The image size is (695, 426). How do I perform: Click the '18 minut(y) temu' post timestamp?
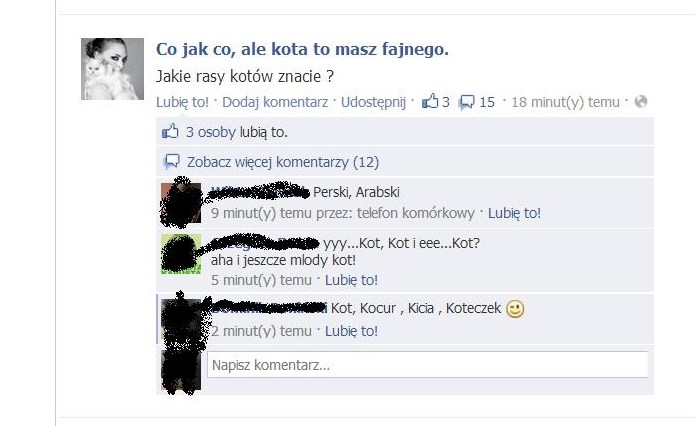pyautogui.click(x=566, y=102)
